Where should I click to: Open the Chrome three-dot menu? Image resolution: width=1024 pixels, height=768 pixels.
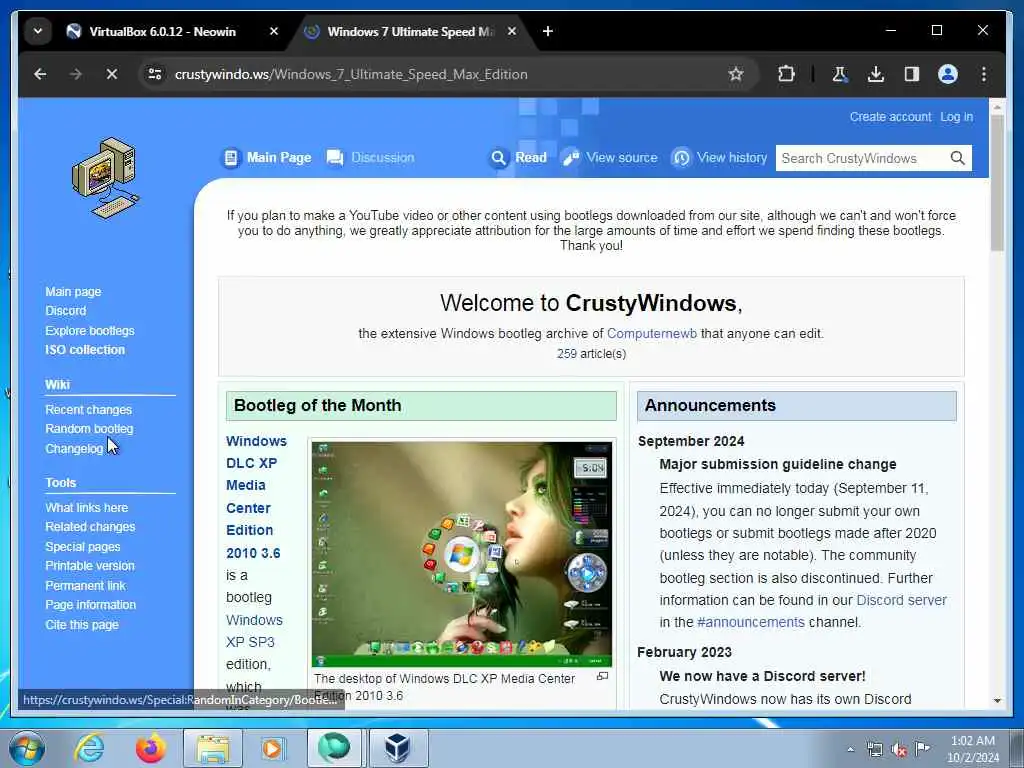[x=984, y=74]
